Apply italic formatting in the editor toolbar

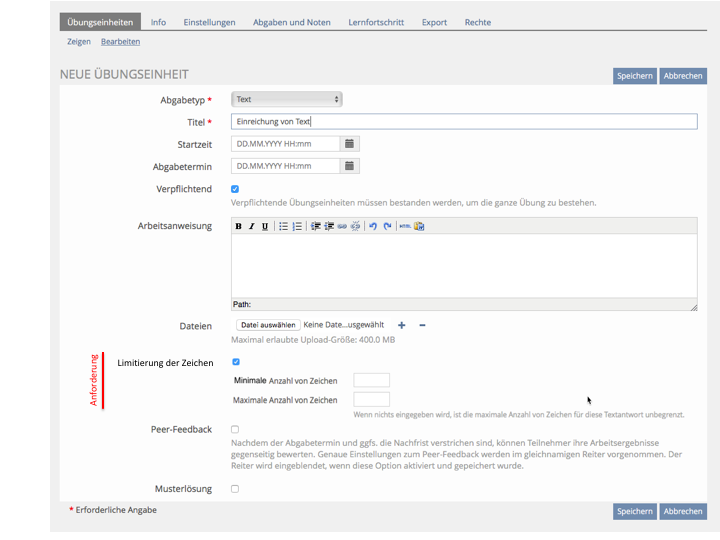252,226
